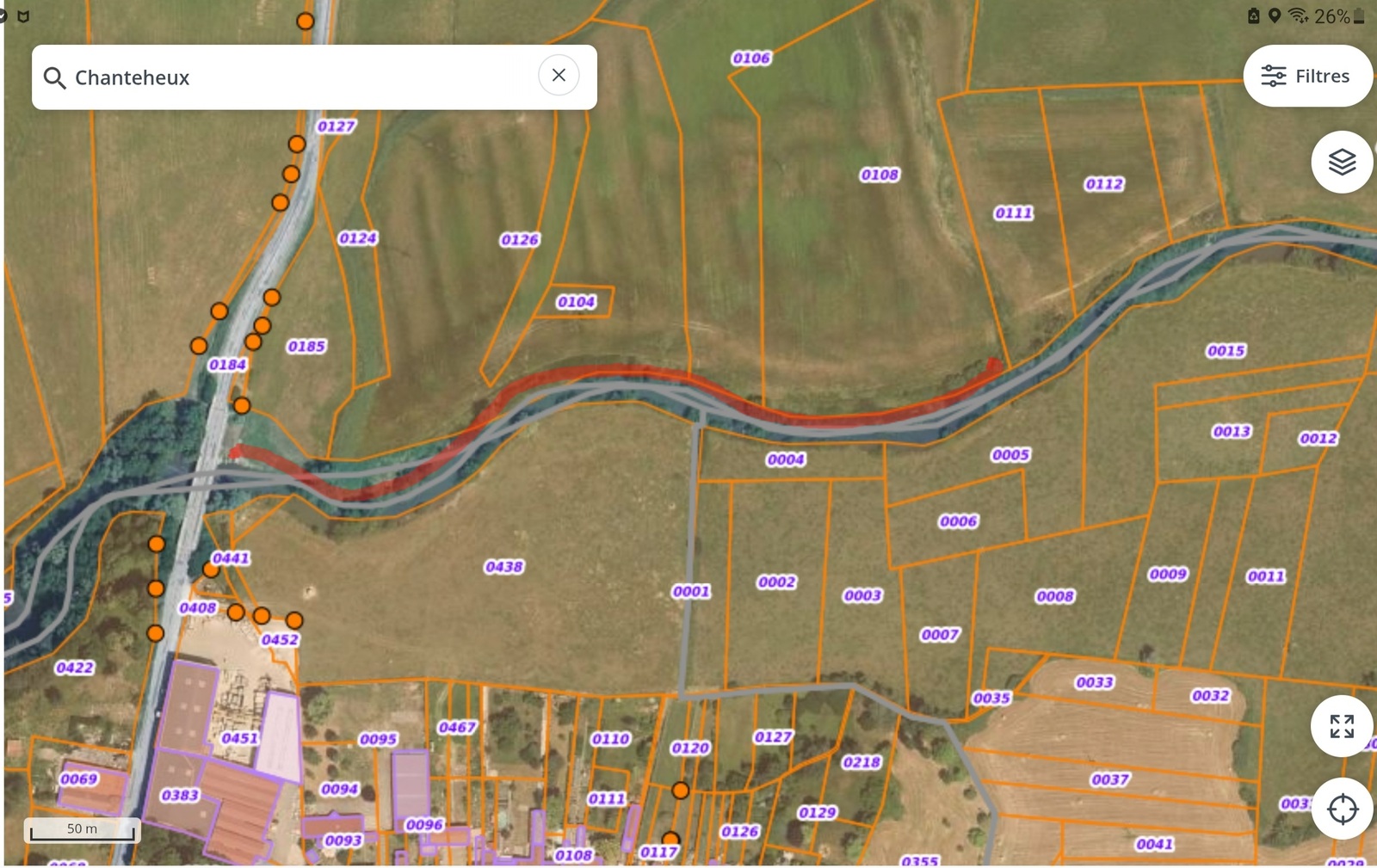Click the orange marker beside parcel 0441

click(x=211, y=569)
